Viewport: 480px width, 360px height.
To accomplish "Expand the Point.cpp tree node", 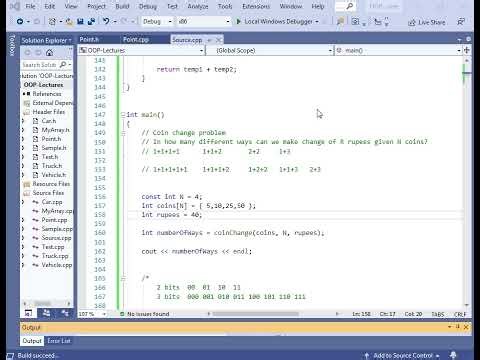I will tap(23, 220).
